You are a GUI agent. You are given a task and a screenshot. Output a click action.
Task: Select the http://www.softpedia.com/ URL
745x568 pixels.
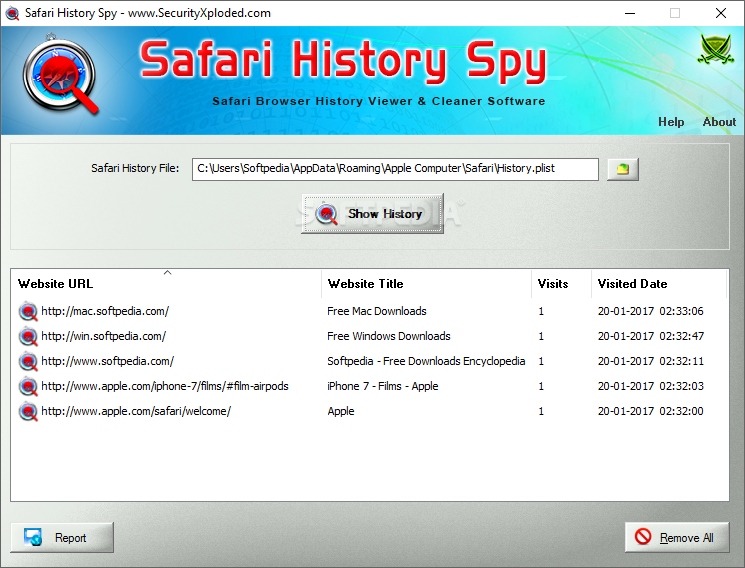click(107, 361)
